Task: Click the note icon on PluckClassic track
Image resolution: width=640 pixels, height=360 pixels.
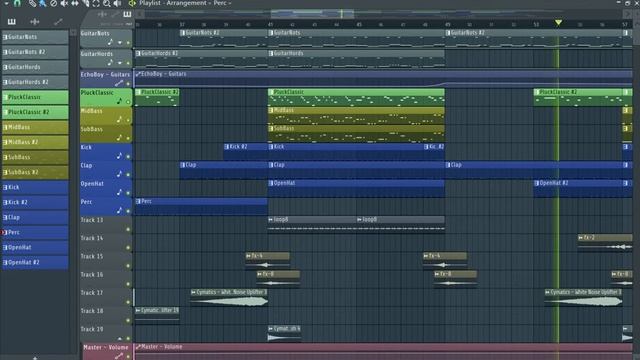Action: point(119,101)
